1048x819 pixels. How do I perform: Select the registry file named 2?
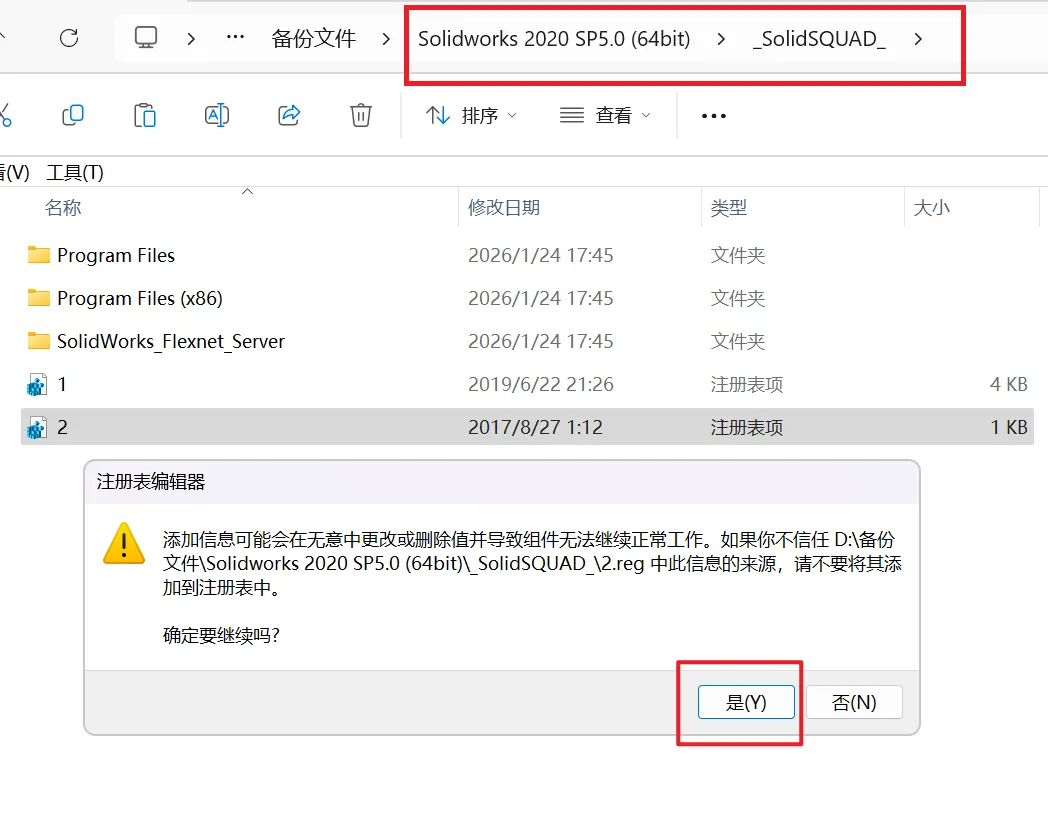[x=527, y=427]
